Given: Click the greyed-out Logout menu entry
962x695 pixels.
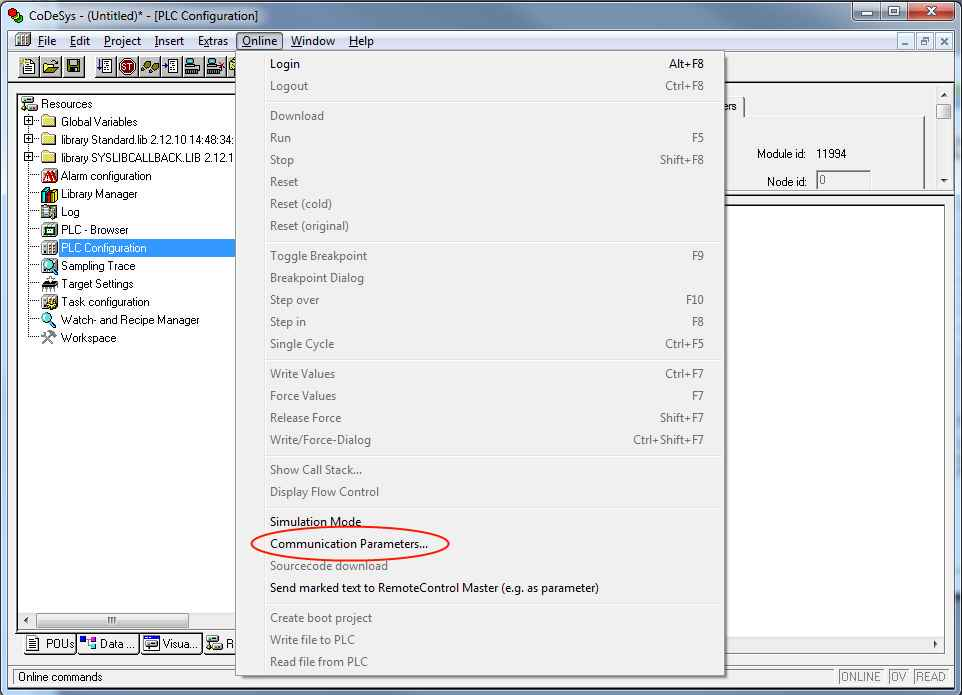Looking at the screenshot, I should 480,86.
